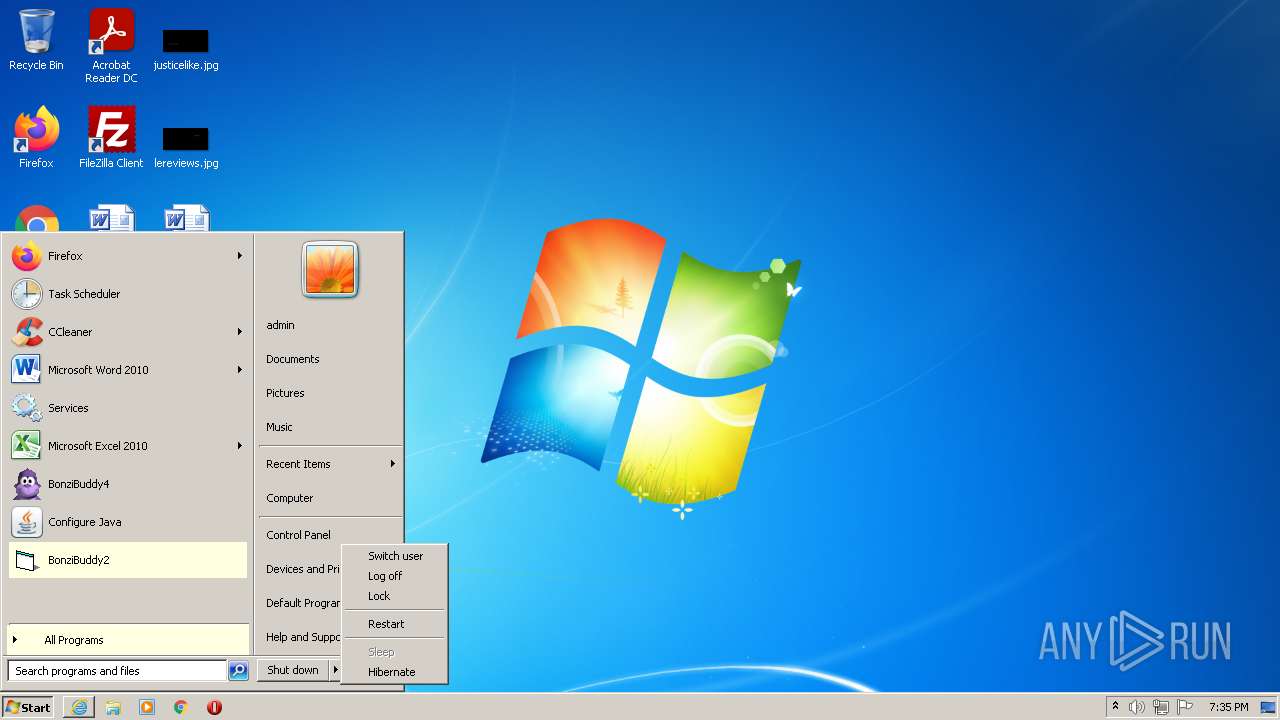Image resolution: width=1280 pixels, height=720 pixels.
Task: Open Computer from Start menu
Action: 330,498
